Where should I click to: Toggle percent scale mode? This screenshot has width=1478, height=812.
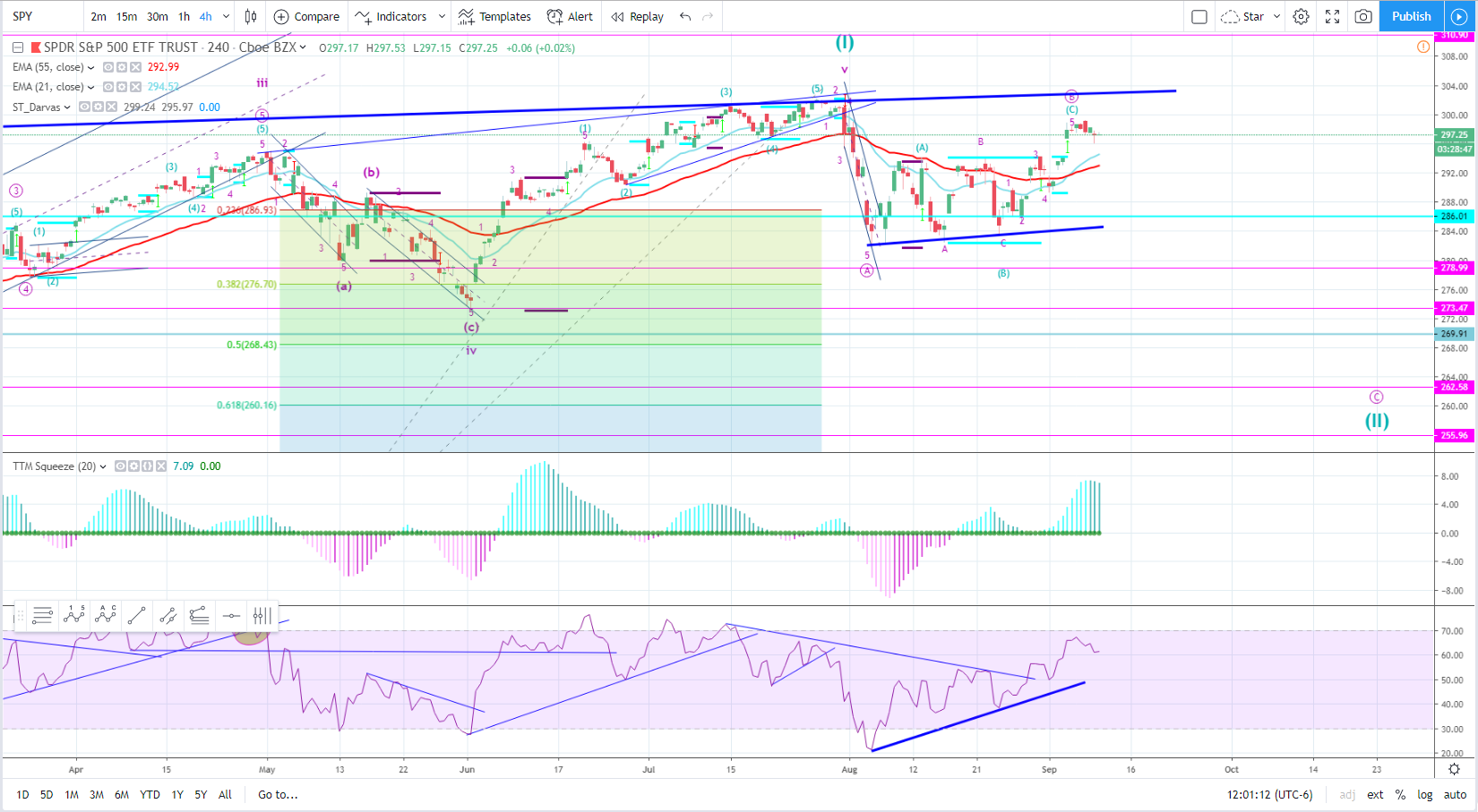pos(1400,795)
